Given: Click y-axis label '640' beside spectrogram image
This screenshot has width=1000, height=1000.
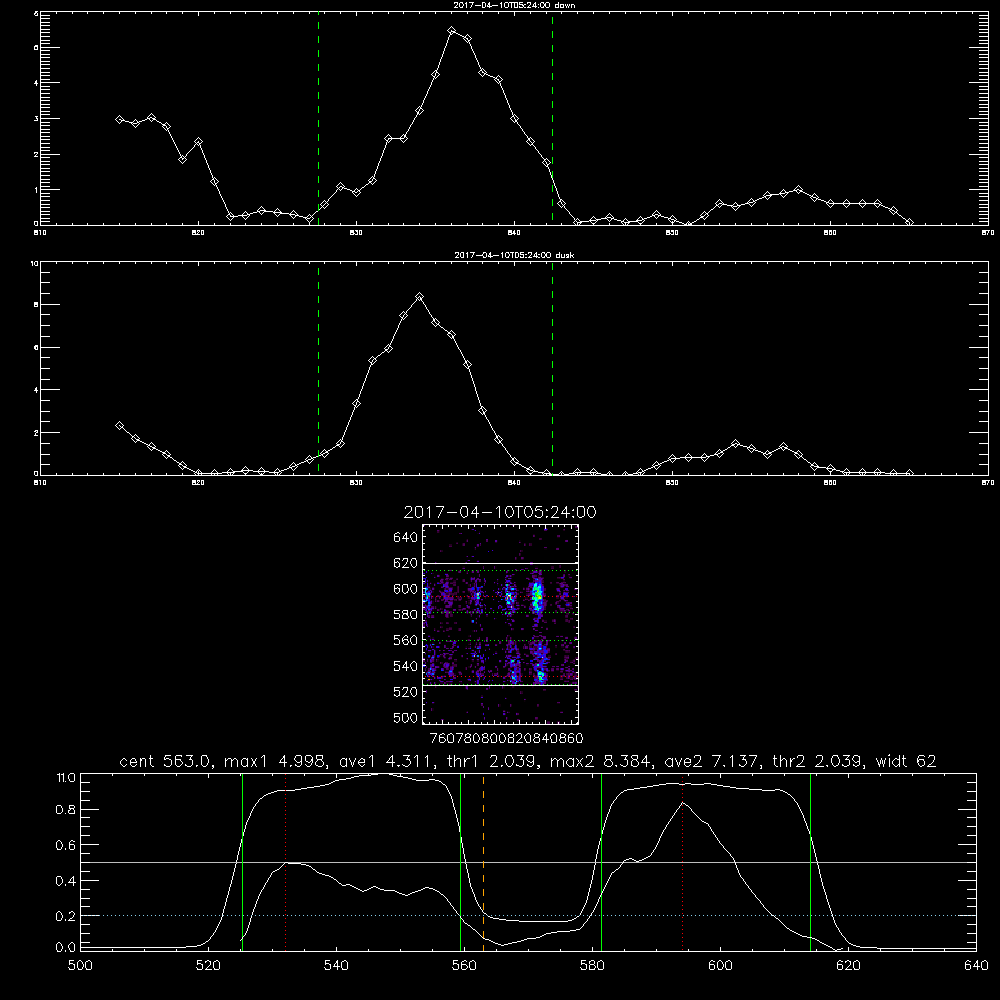Looking at the screenshot, I should 405,538.
